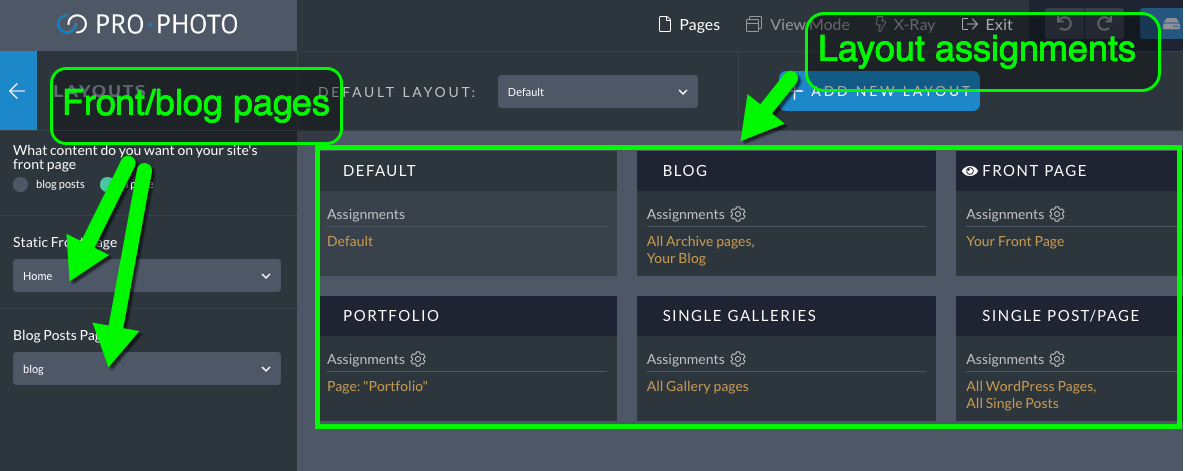Image resolution: width=1185 pixels, height=471 pixels.
Task: Select the DEFAULT layout card header
Action: (x=469, y=171)
